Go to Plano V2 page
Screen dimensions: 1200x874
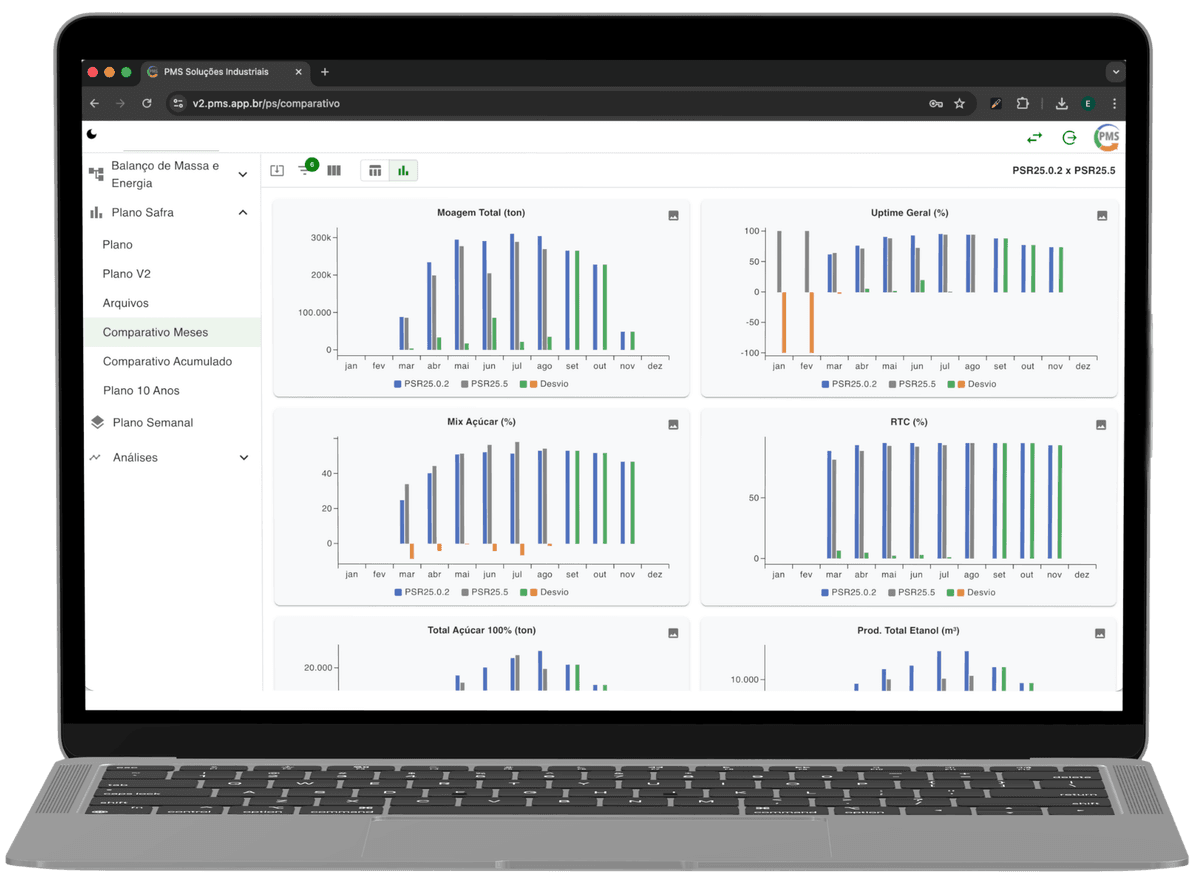[x=126, y=273]
